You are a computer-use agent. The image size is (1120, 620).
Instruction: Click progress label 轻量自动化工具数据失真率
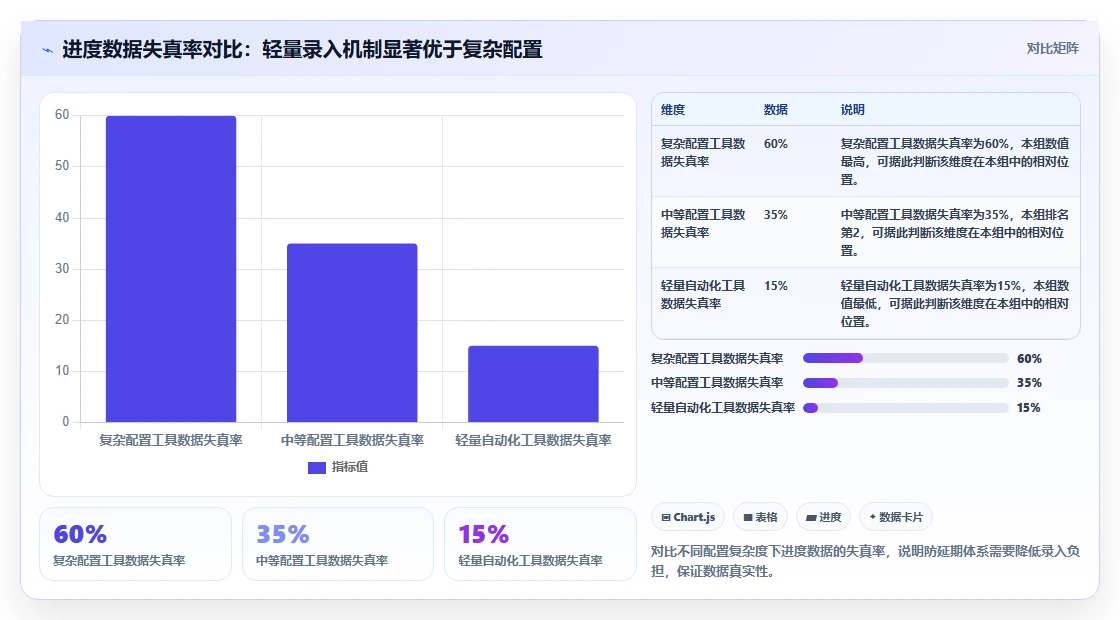(723, 408)
